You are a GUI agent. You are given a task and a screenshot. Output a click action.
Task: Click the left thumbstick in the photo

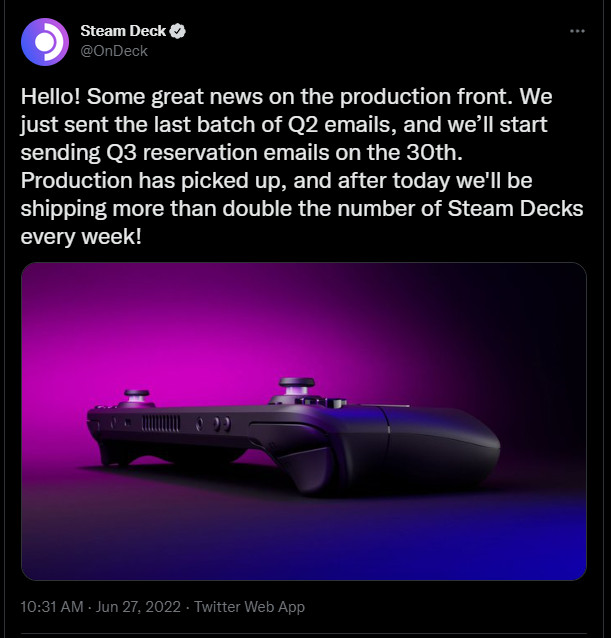pyautogui.click(x=134, y=394)
